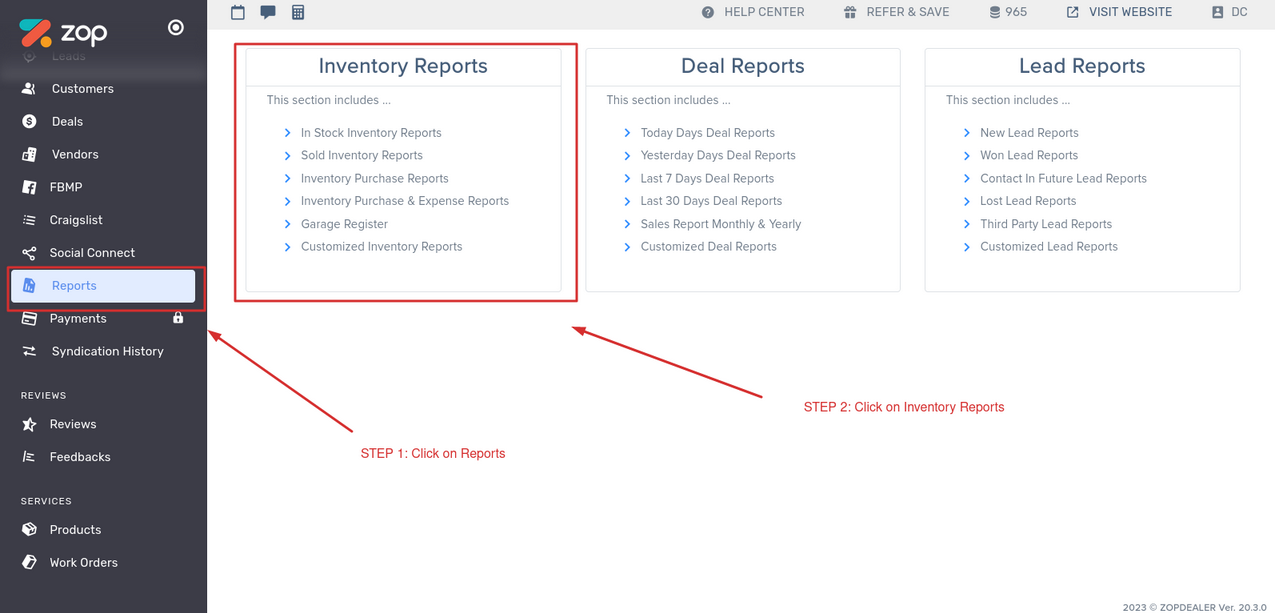Click the Syndication History icon
This screenshot has height=613, width=1275.
[30, 351]
